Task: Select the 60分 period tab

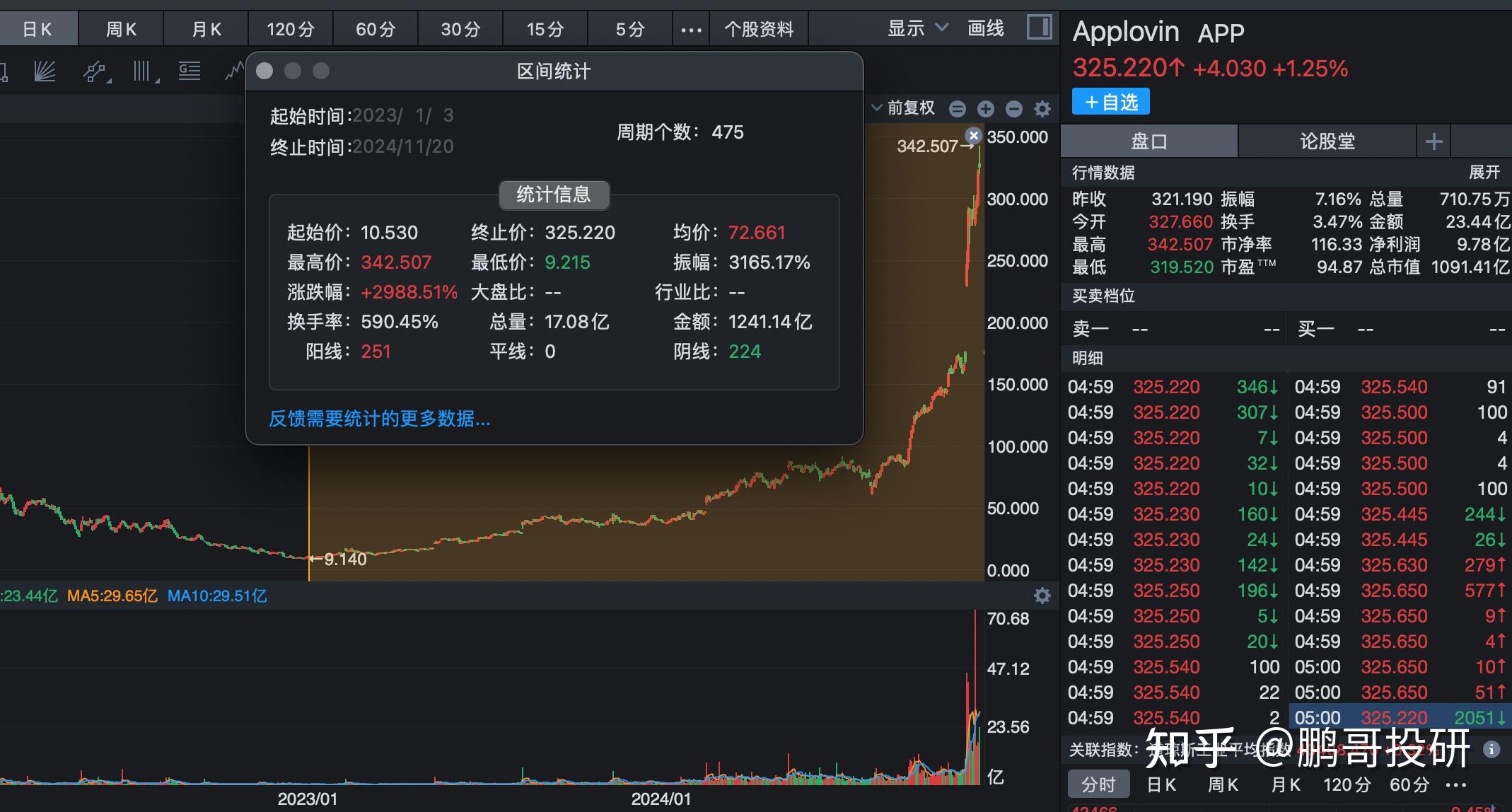Action: point(376,30)
